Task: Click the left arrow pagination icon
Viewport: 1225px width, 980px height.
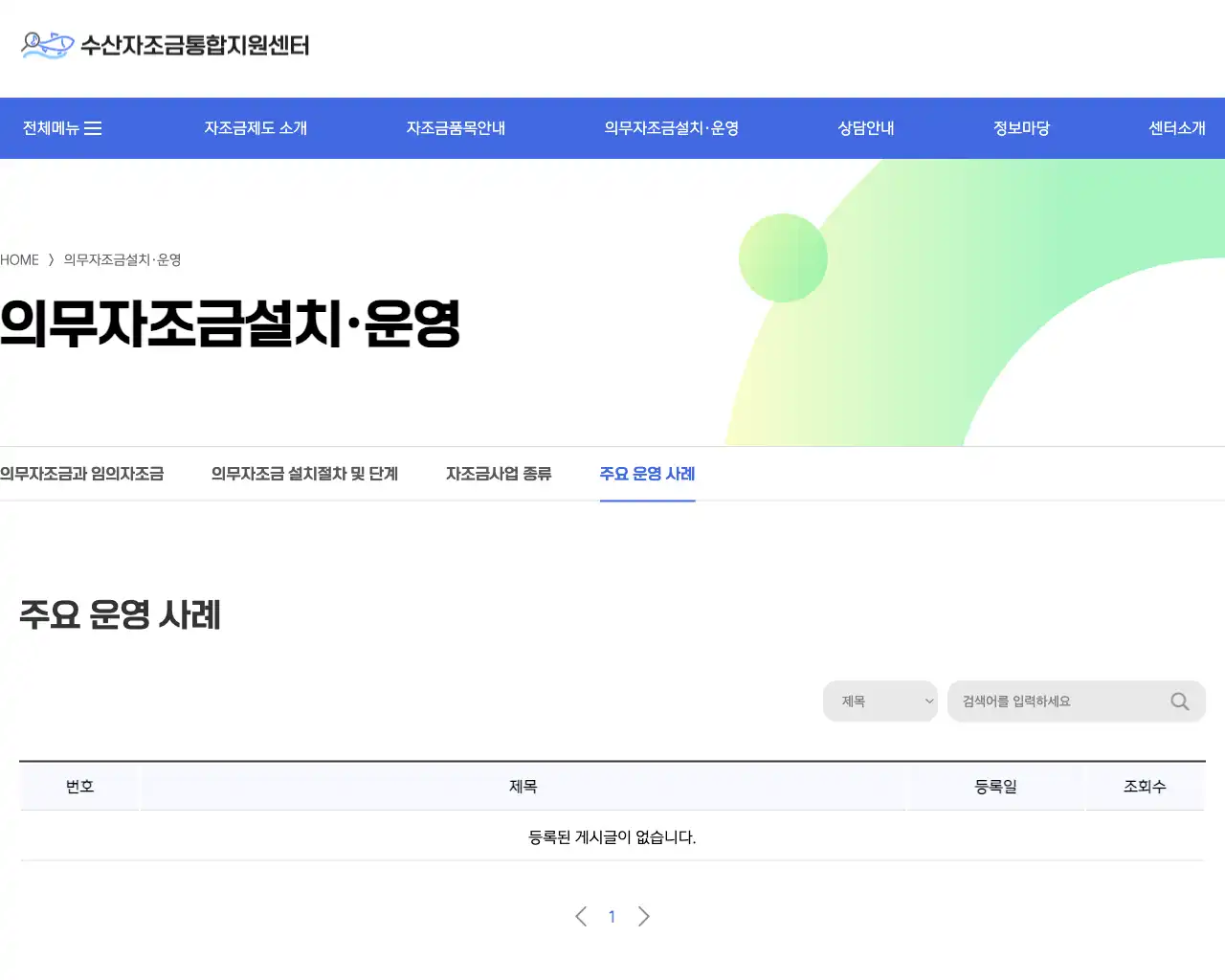Action: [580, 916]
